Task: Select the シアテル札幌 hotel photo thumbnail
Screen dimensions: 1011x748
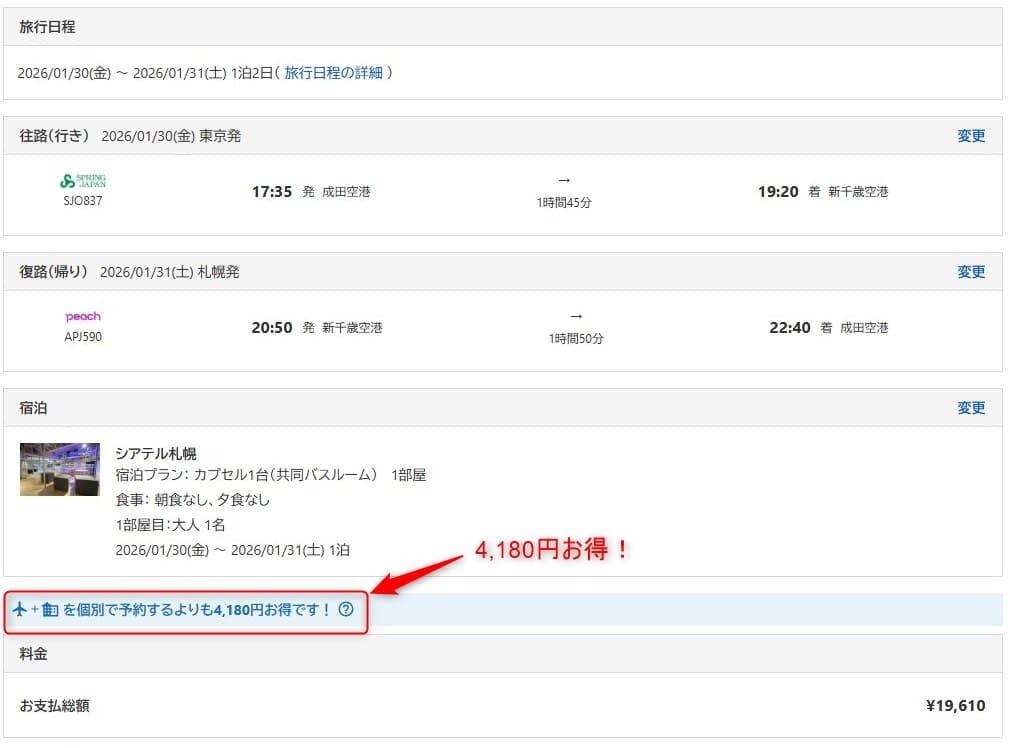Action: (60, 469)
